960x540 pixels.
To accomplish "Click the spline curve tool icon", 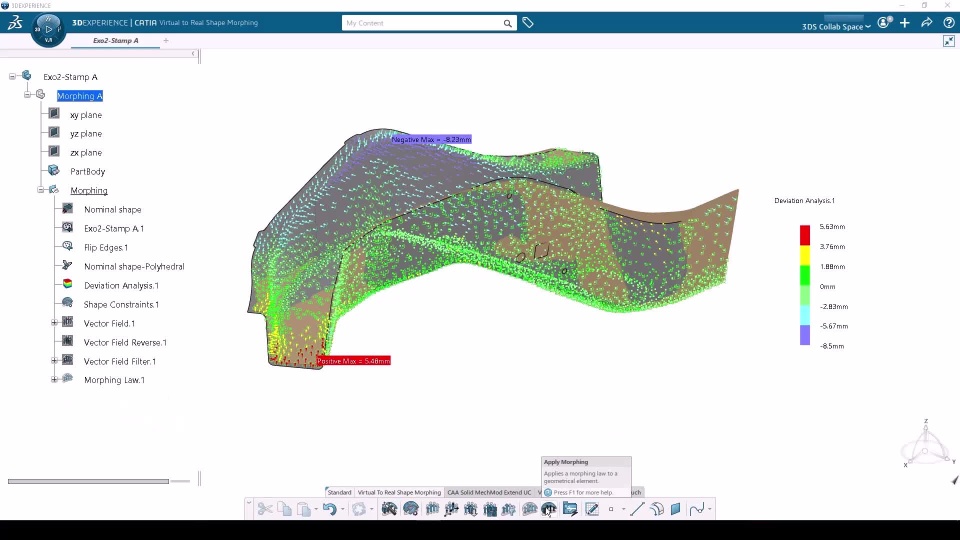I will tap(696, 509).
